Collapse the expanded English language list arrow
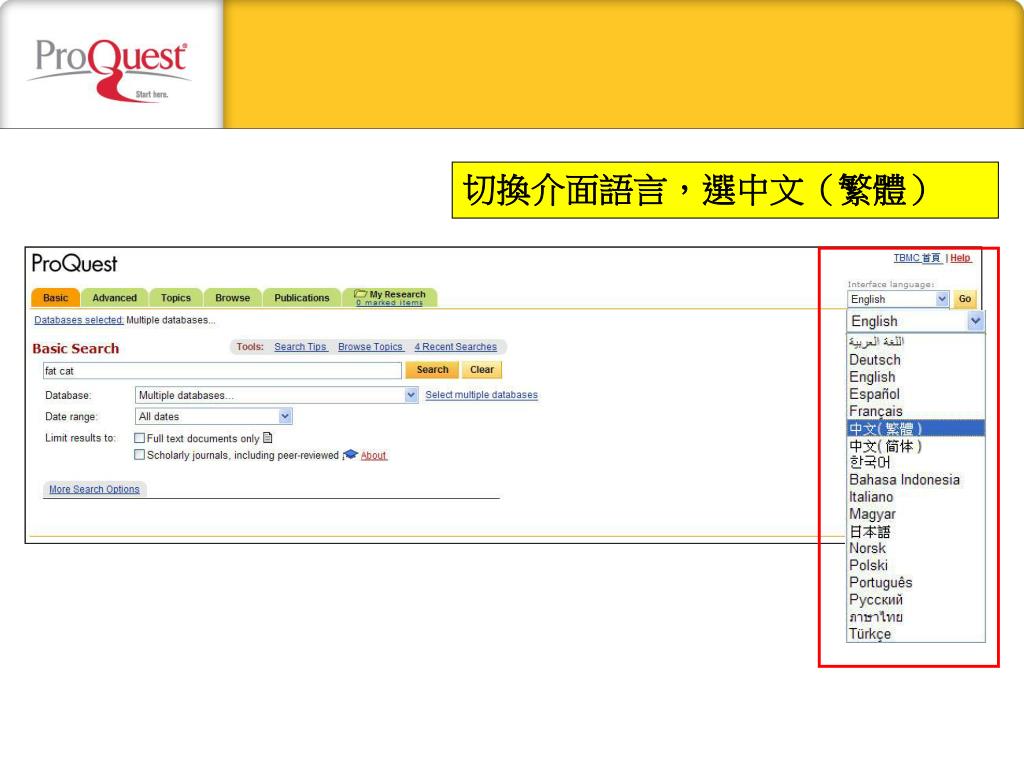1024x768 pixels. point(976,321)
